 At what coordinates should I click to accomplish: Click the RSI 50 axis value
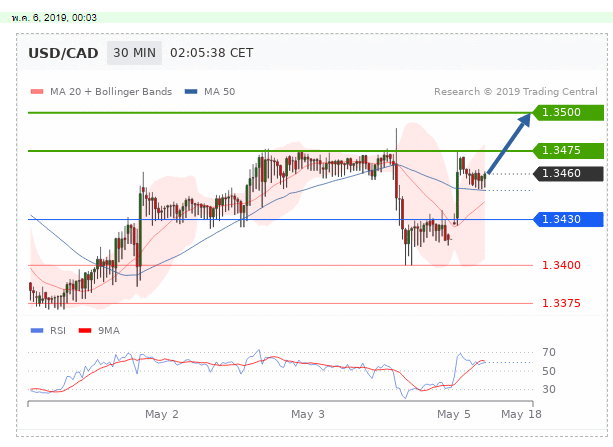[549, 371]
